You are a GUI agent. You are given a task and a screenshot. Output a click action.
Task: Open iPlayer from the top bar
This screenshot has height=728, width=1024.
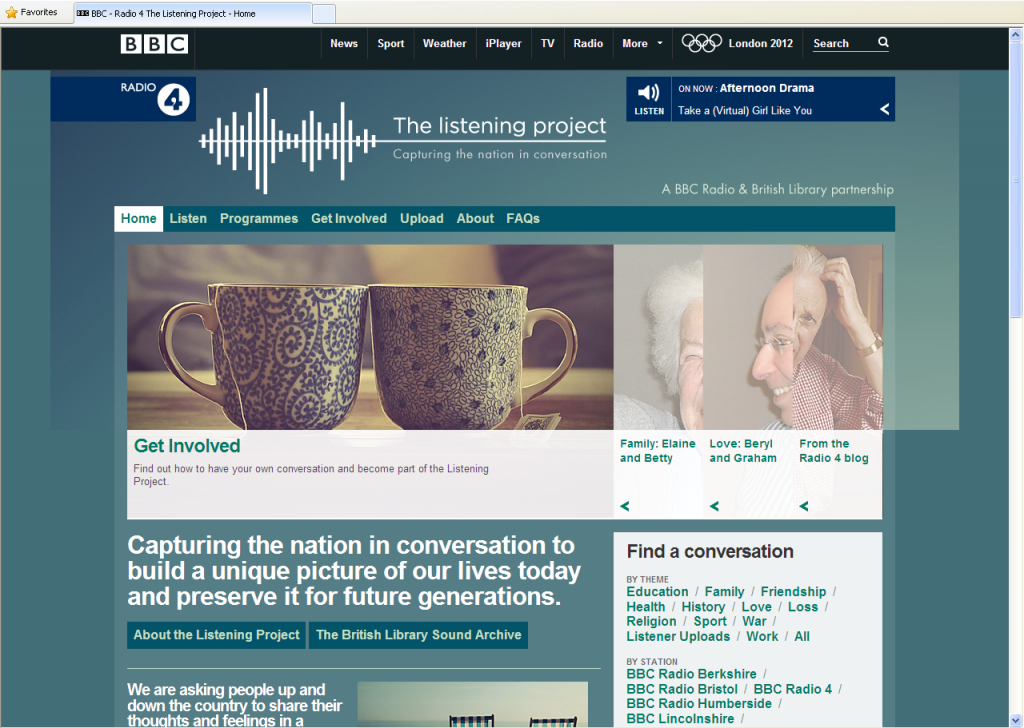tap(504, 44)
